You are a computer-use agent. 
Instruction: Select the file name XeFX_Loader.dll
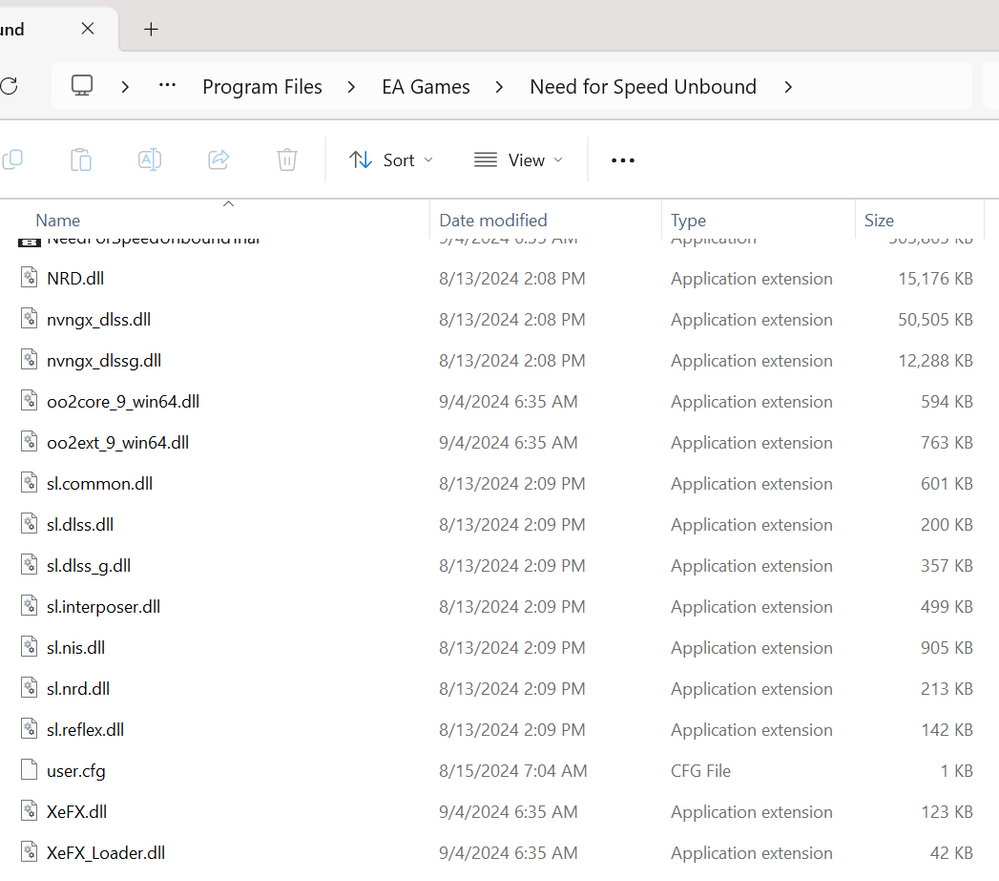click(106, 853)
